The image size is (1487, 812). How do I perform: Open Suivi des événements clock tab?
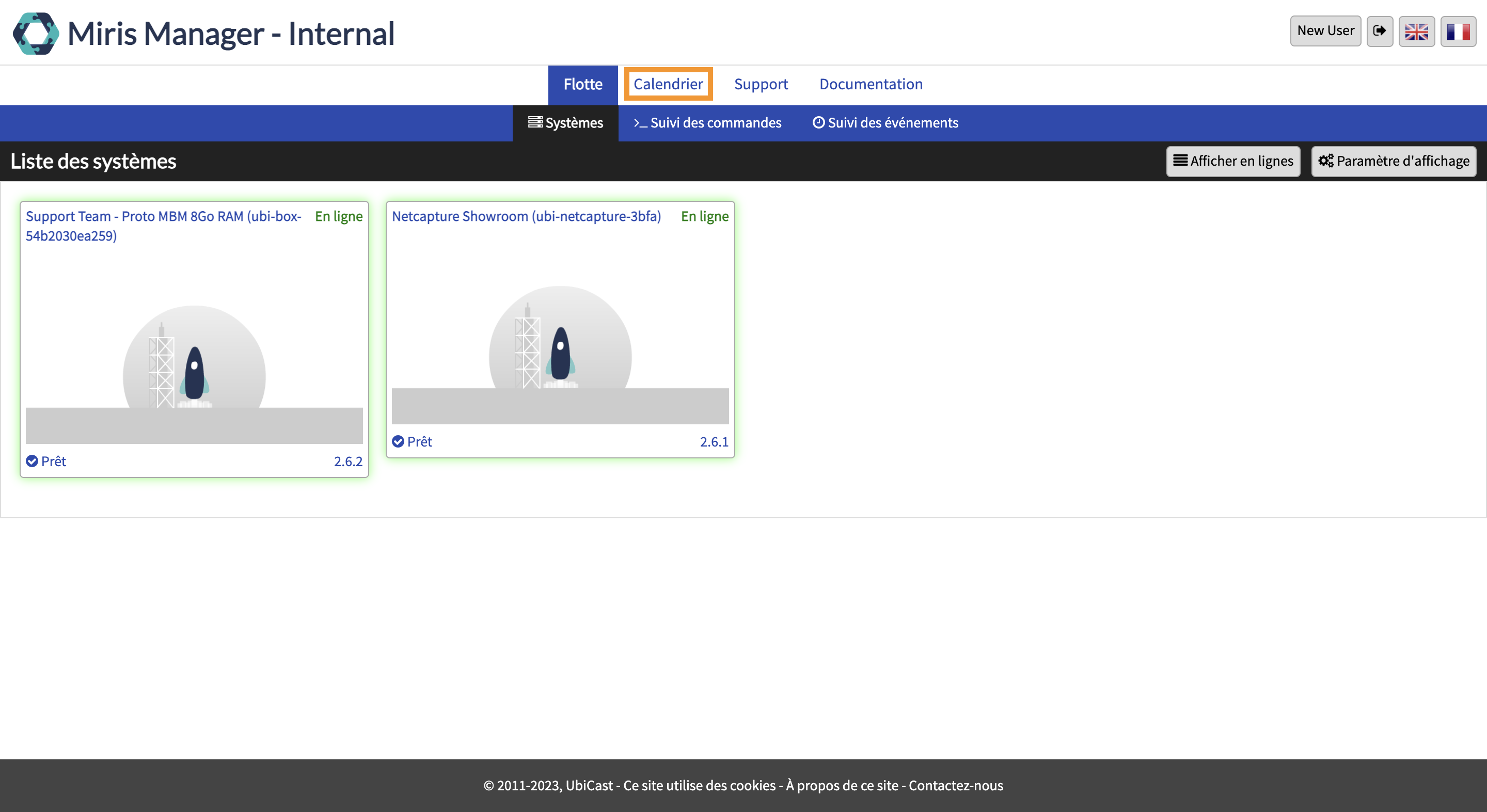pyautogui.click(x=885, y=122)
